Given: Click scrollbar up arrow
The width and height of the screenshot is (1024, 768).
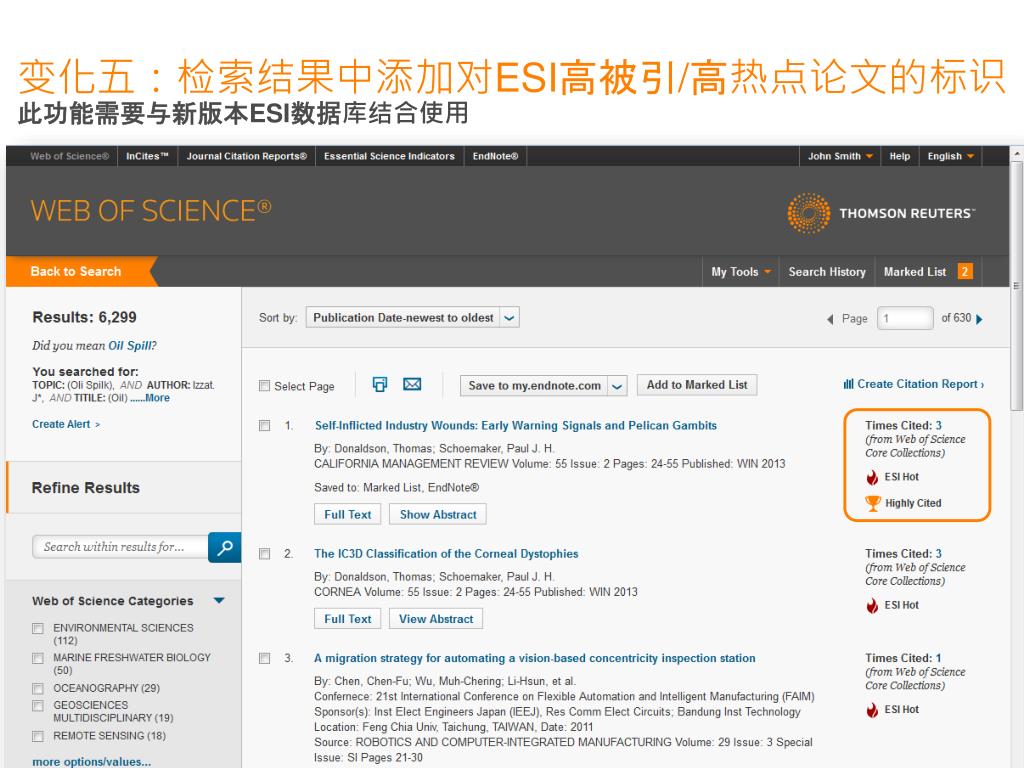Looking at the screenshot, I should pyautogui.click(x=1017, y=153).
